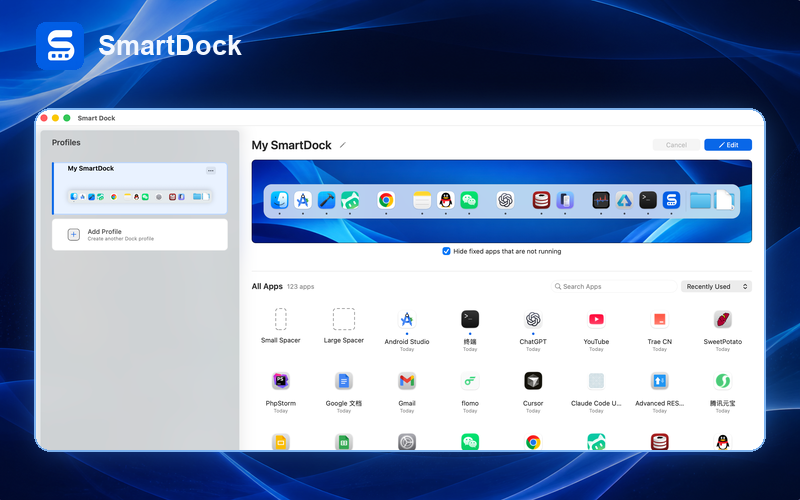Click the Google Slides icon in bottom row

(x=281, y=442)
